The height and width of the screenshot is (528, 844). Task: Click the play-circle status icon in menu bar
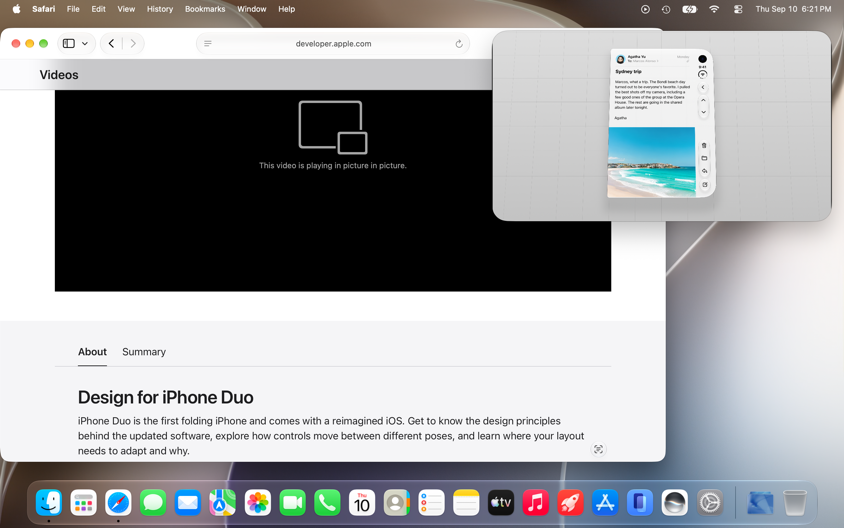645,9
